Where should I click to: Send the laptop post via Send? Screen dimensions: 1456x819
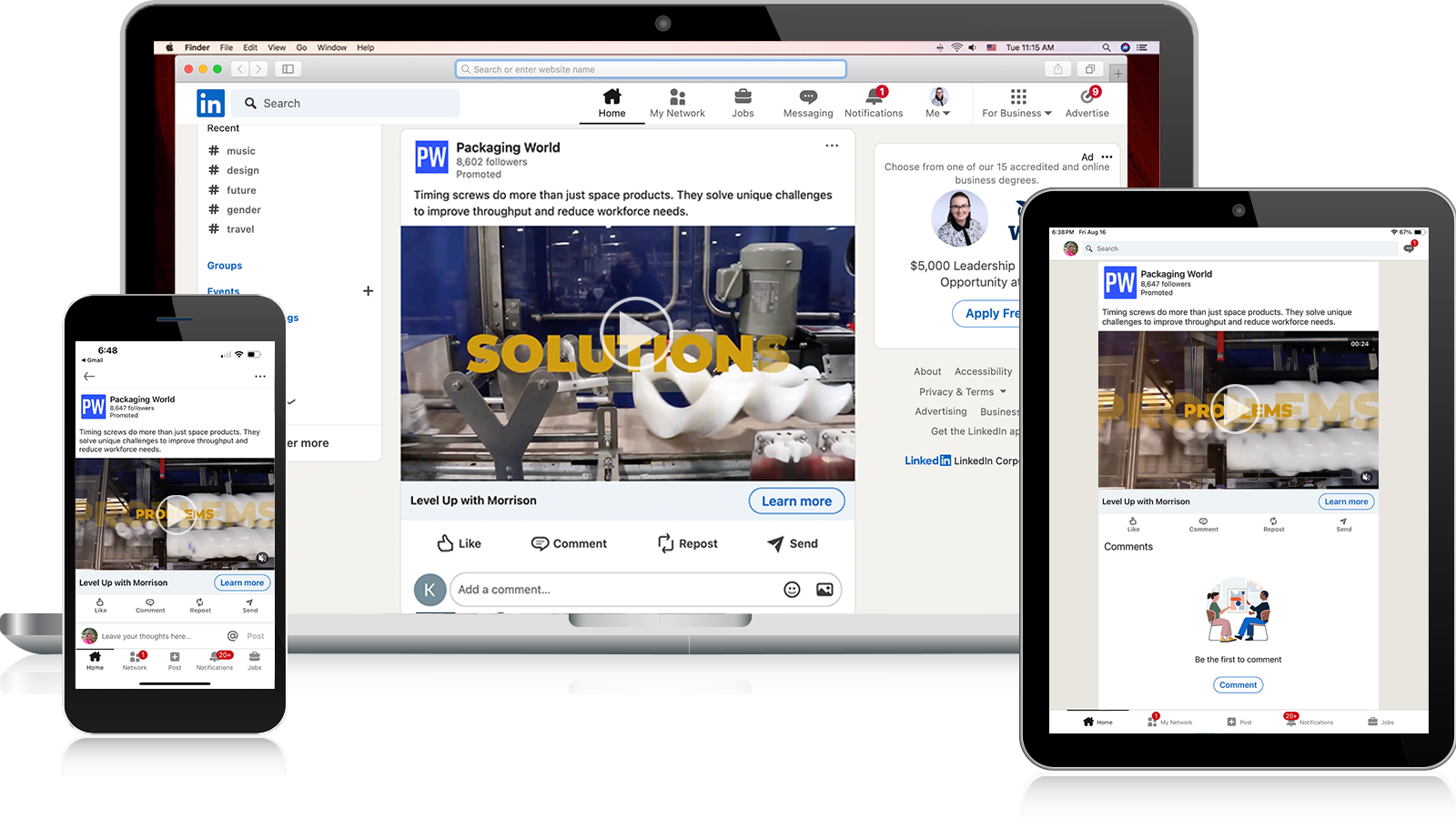point(793,543)
